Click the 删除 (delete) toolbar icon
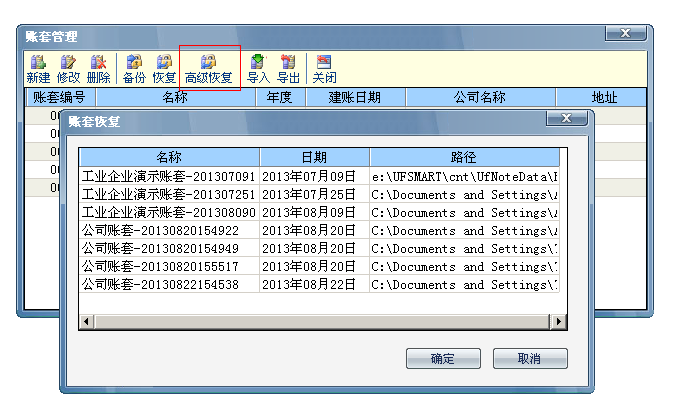The height and width of the screenshot is (404, 676). (98, 69)
